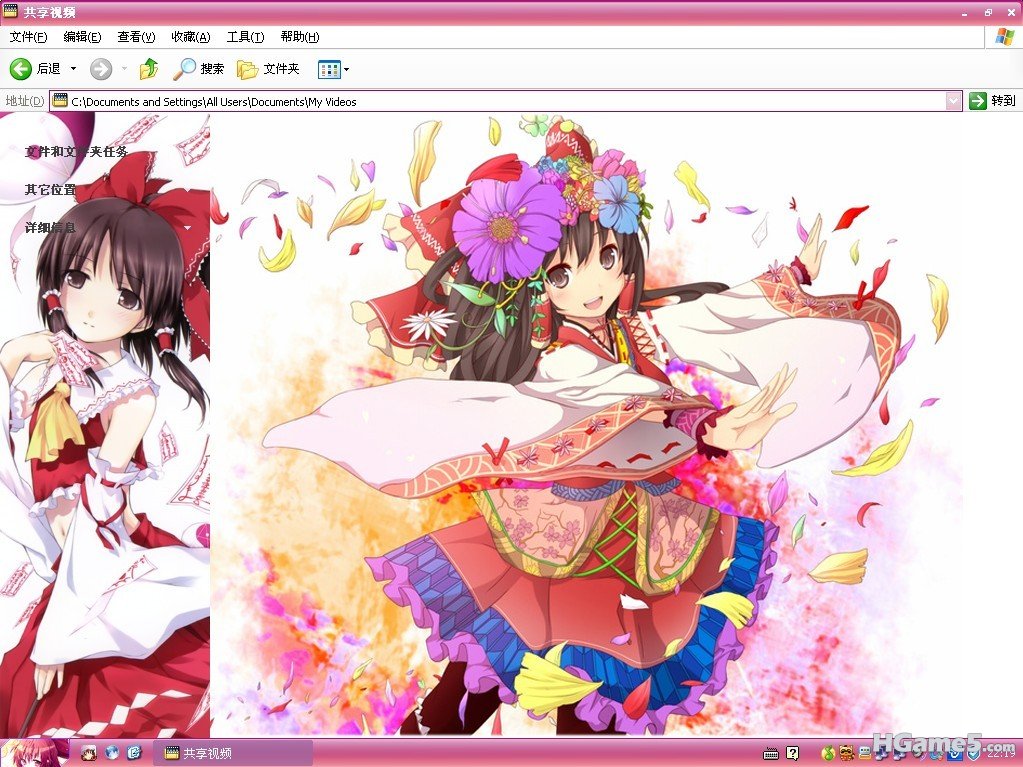
Task: Click the grey Forward arrow icon
Action: (101, 68)
